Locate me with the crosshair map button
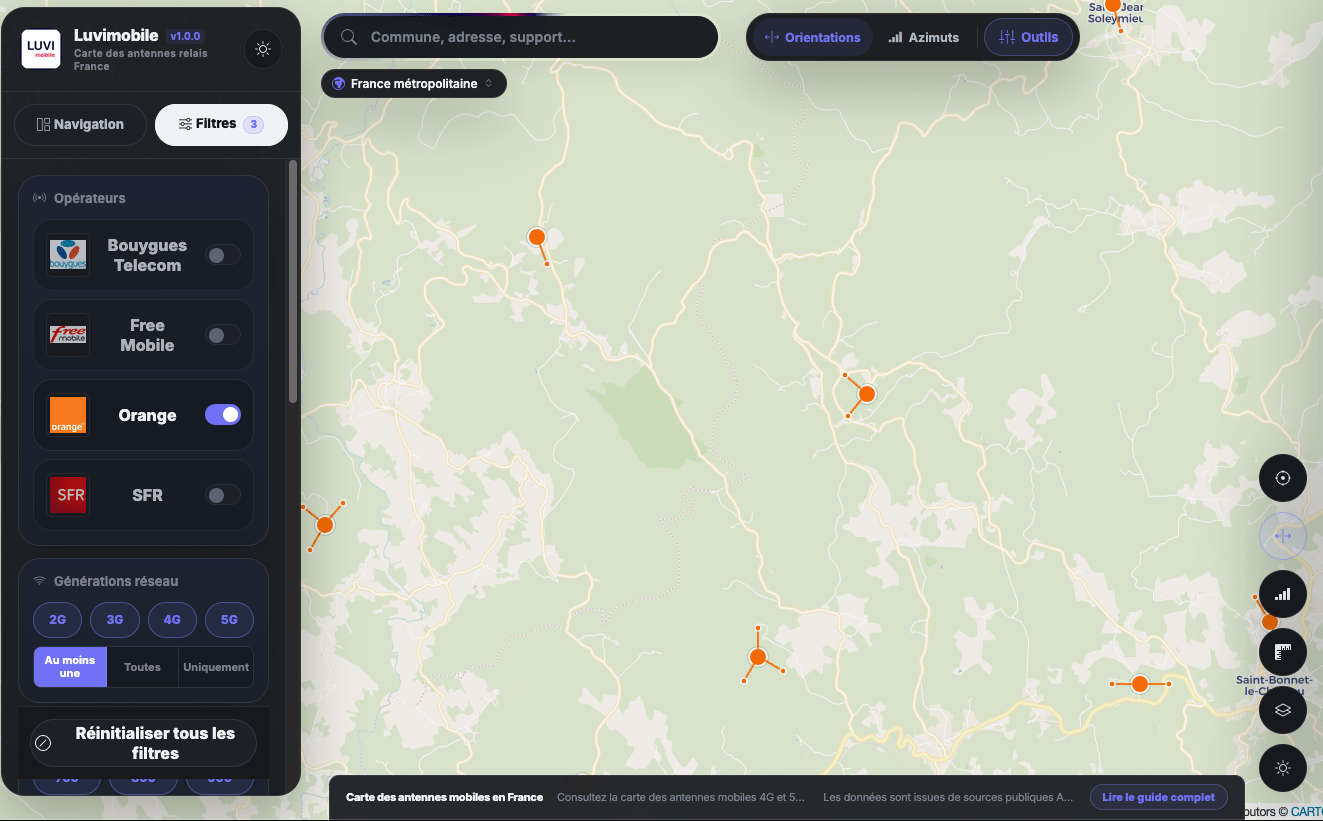Screen dimensions: 1323x821 click(1283, 478)
